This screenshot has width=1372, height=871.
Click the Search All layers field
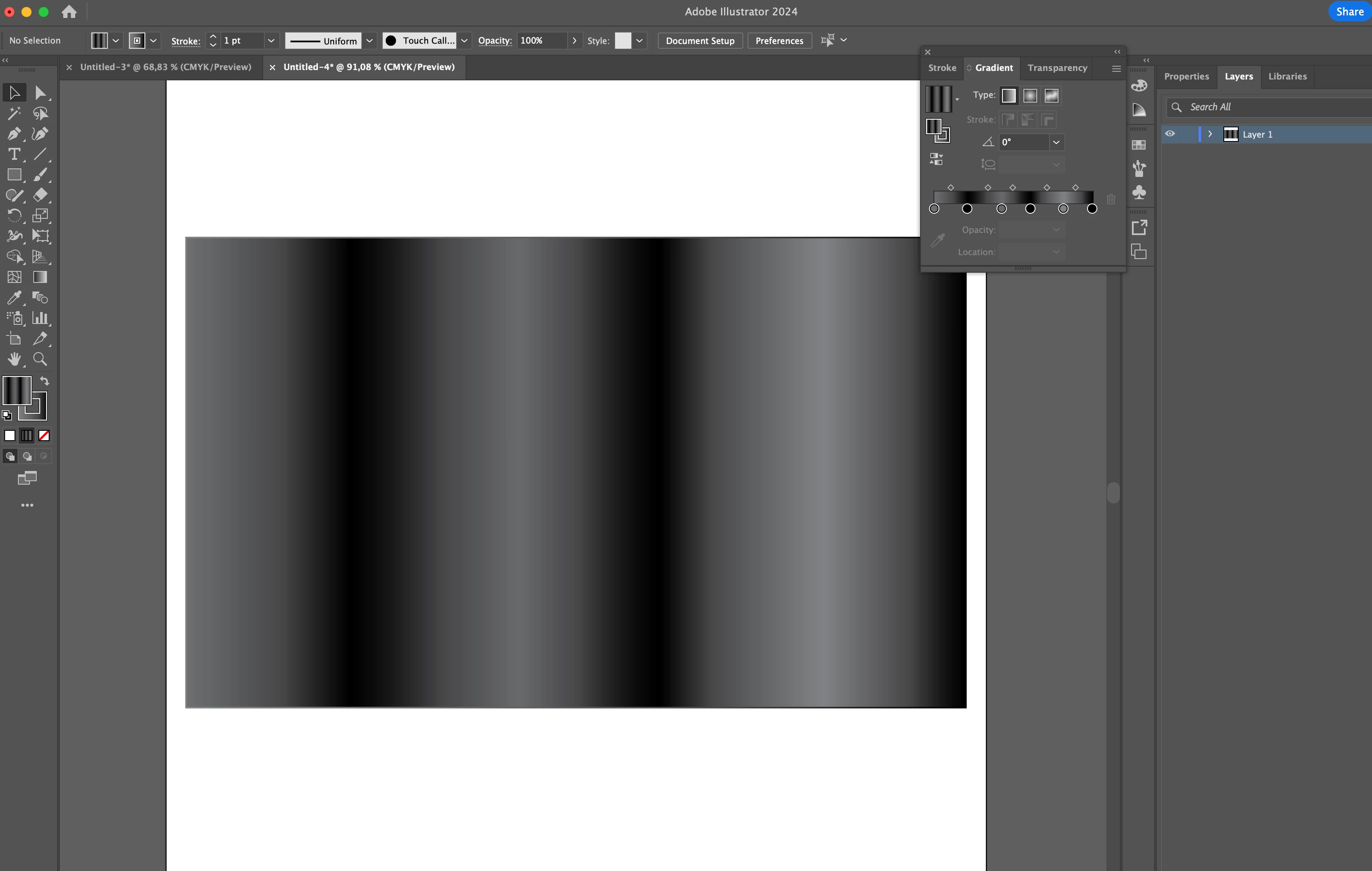[x=1271, y=107]
